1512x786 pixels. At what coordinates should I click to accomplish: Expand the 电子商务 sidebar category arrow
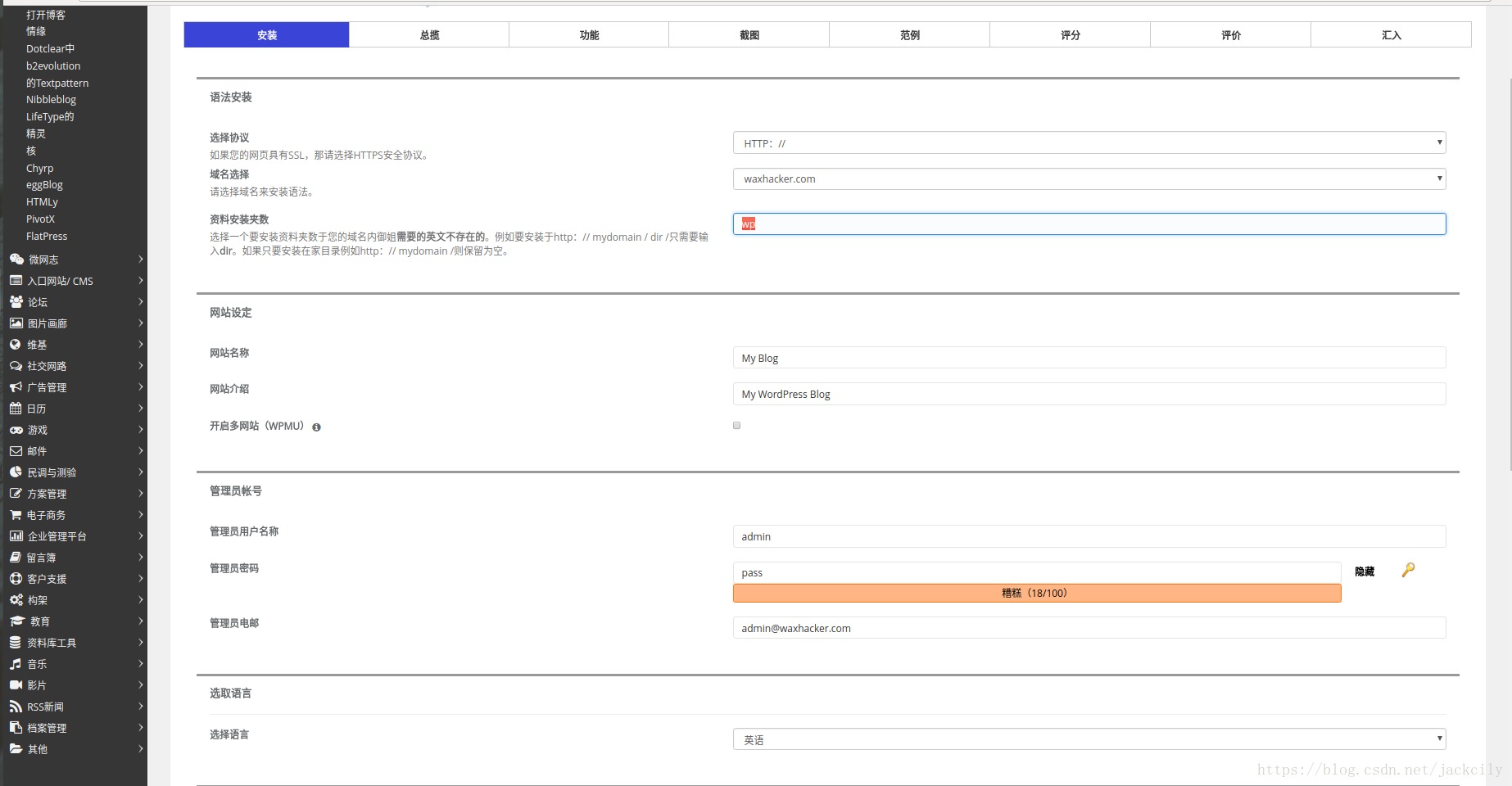click(x=141, y=515)
